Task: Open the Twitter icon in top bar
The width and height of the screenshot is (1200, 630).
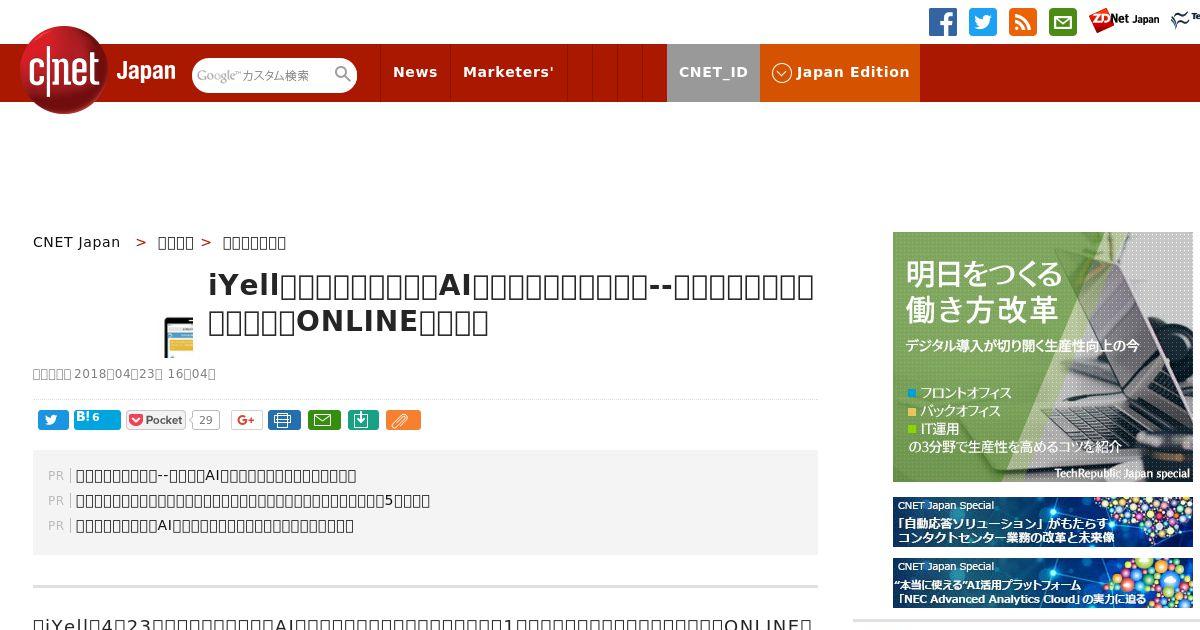Action: click(983, 22)
